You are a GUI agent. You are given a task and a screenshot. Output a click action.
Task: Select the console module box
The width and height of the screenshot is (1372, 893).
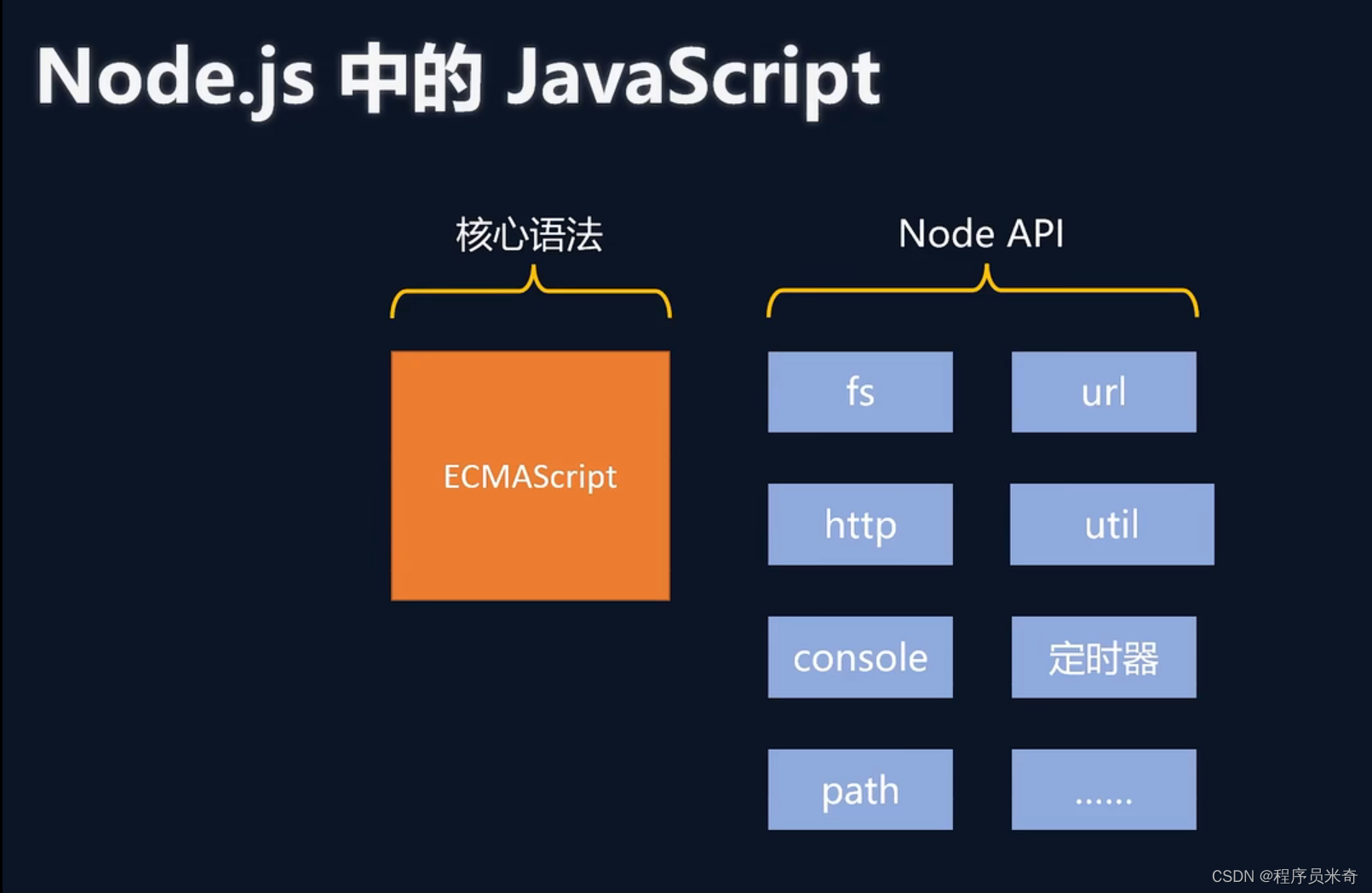pos(860,657)
